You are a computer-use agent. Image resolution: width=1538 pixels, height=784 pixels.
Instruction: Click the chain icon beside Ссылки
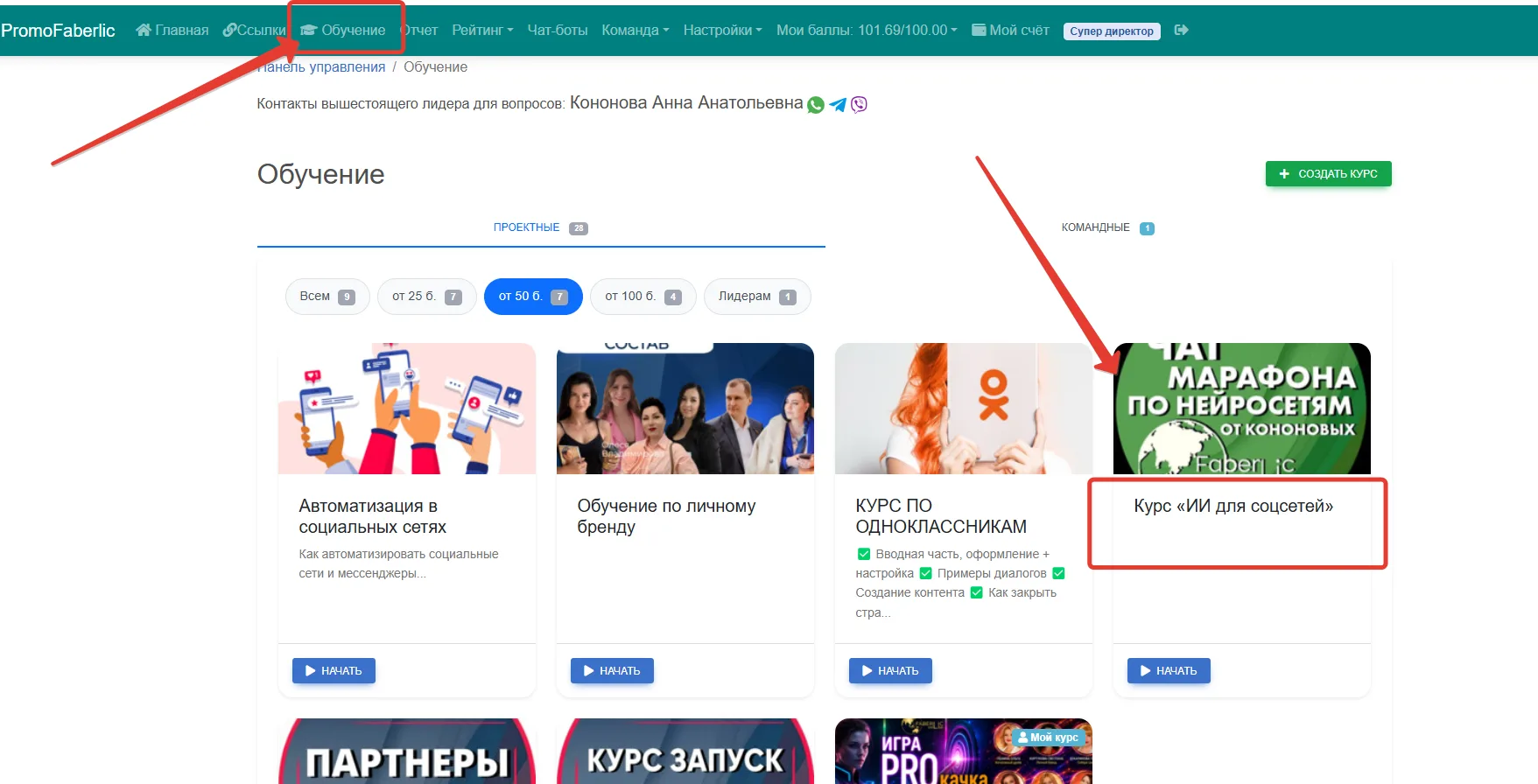[x=229, y=30]
